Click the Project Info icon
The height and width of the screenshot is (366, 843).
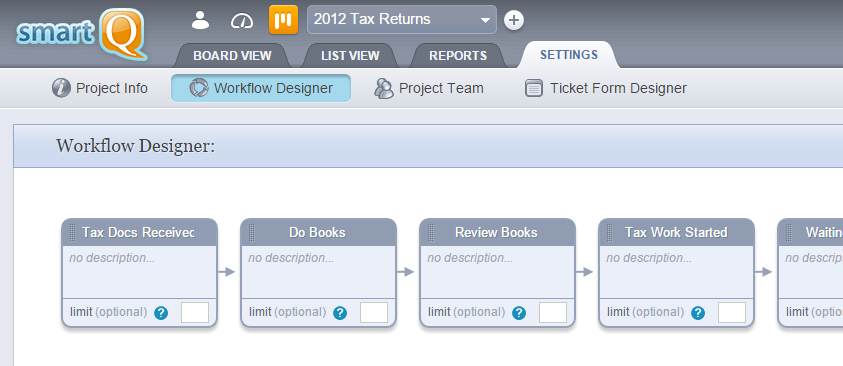click(x=61, y=88)
